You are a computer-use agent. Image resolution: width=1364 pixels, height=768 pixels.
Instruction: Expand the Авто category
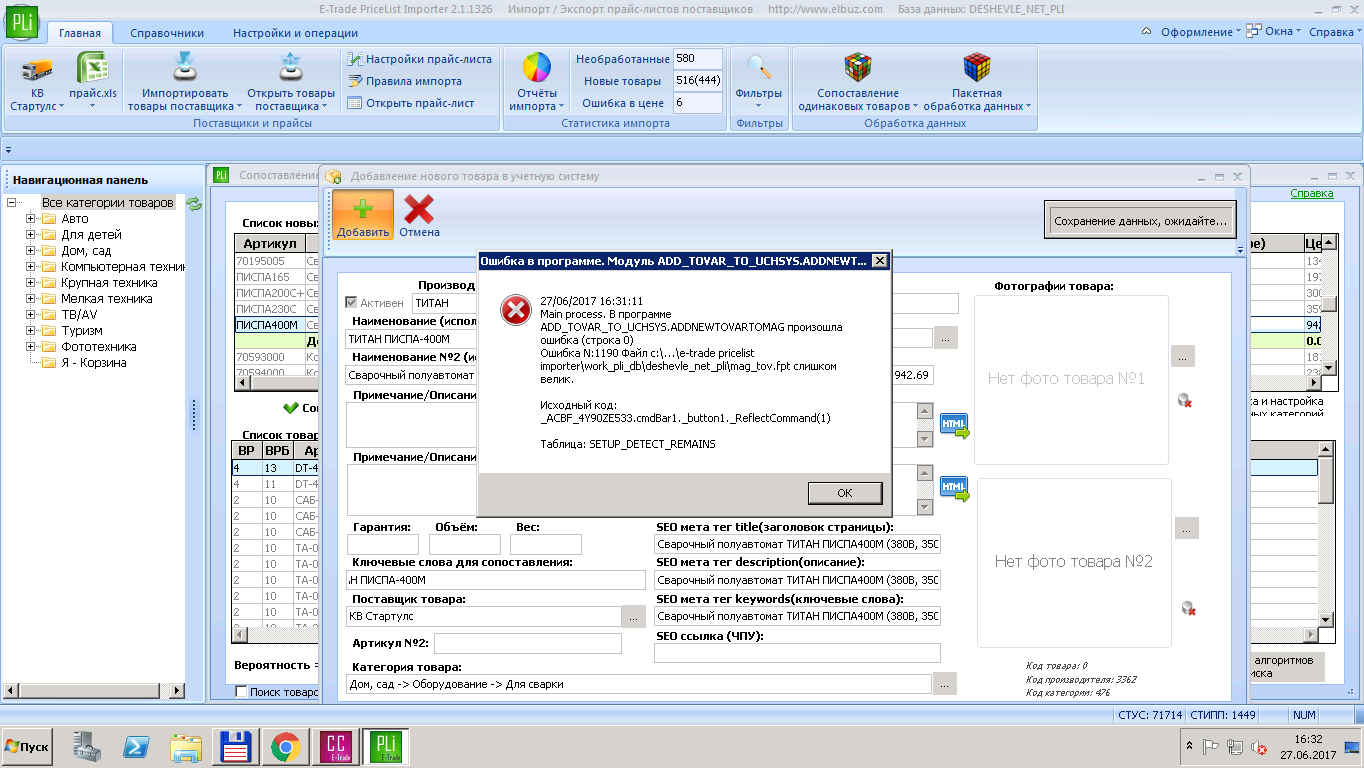(x=30, y=219)
